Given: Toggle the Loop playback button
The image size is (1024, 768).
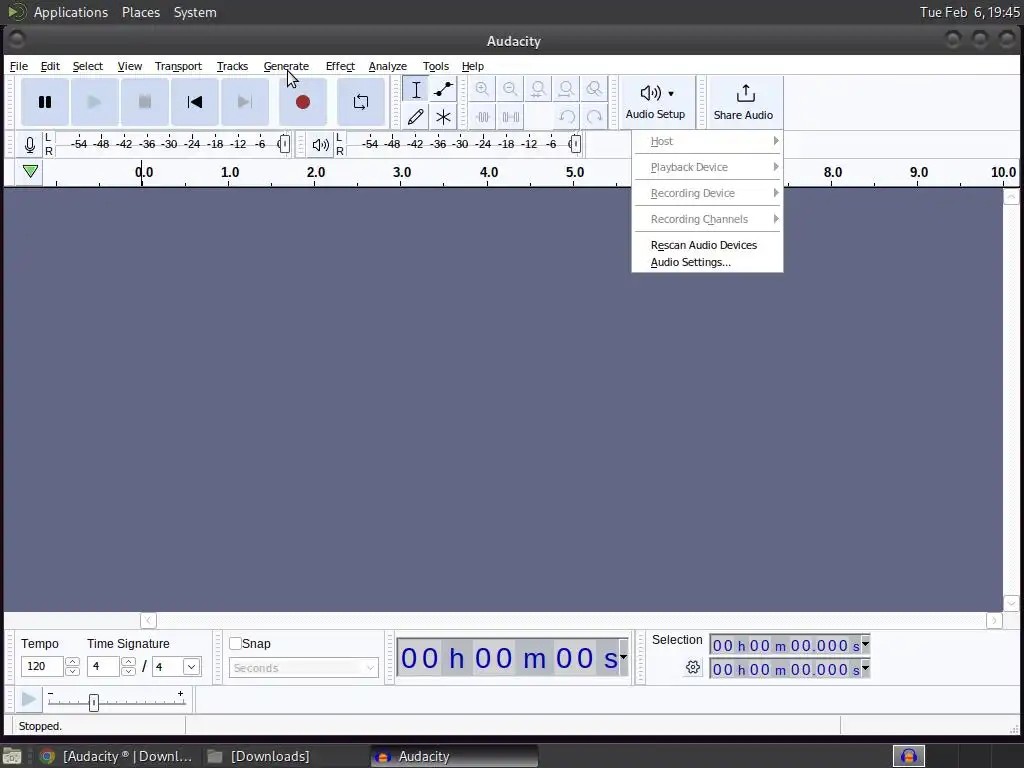Looking at the screenshot, I should pos(360,102).
